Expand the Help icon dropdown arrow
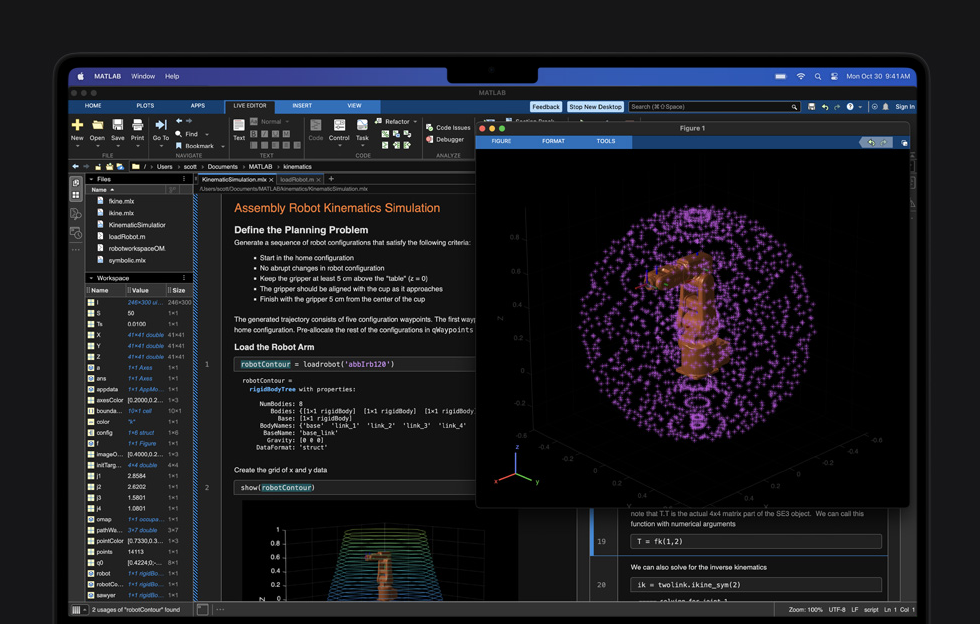This screenshot has height=624, width=980. 860,107
